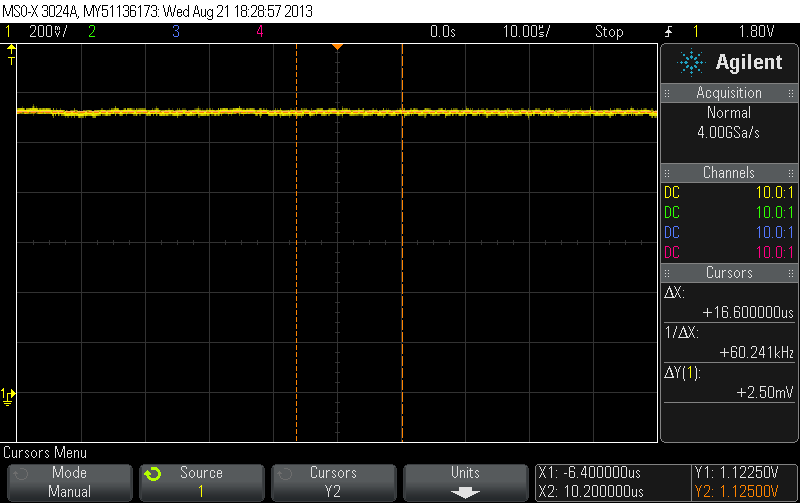Click the MSO-X 3024A timestamp header
800x503 pixels.
pyautogui.click(x=157, y=11)
